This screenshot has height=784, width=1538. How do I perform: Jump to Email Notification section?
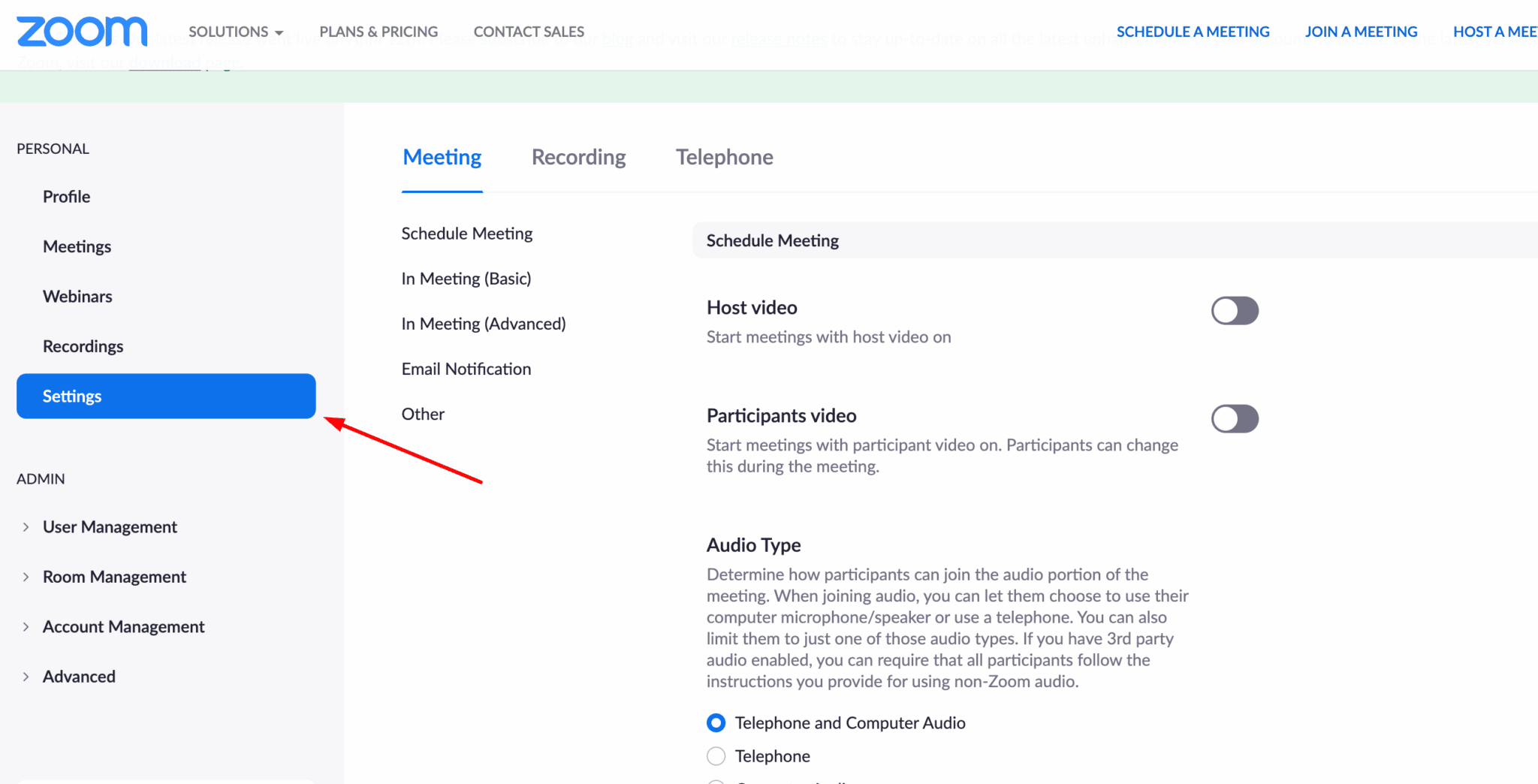click(466, 369)
